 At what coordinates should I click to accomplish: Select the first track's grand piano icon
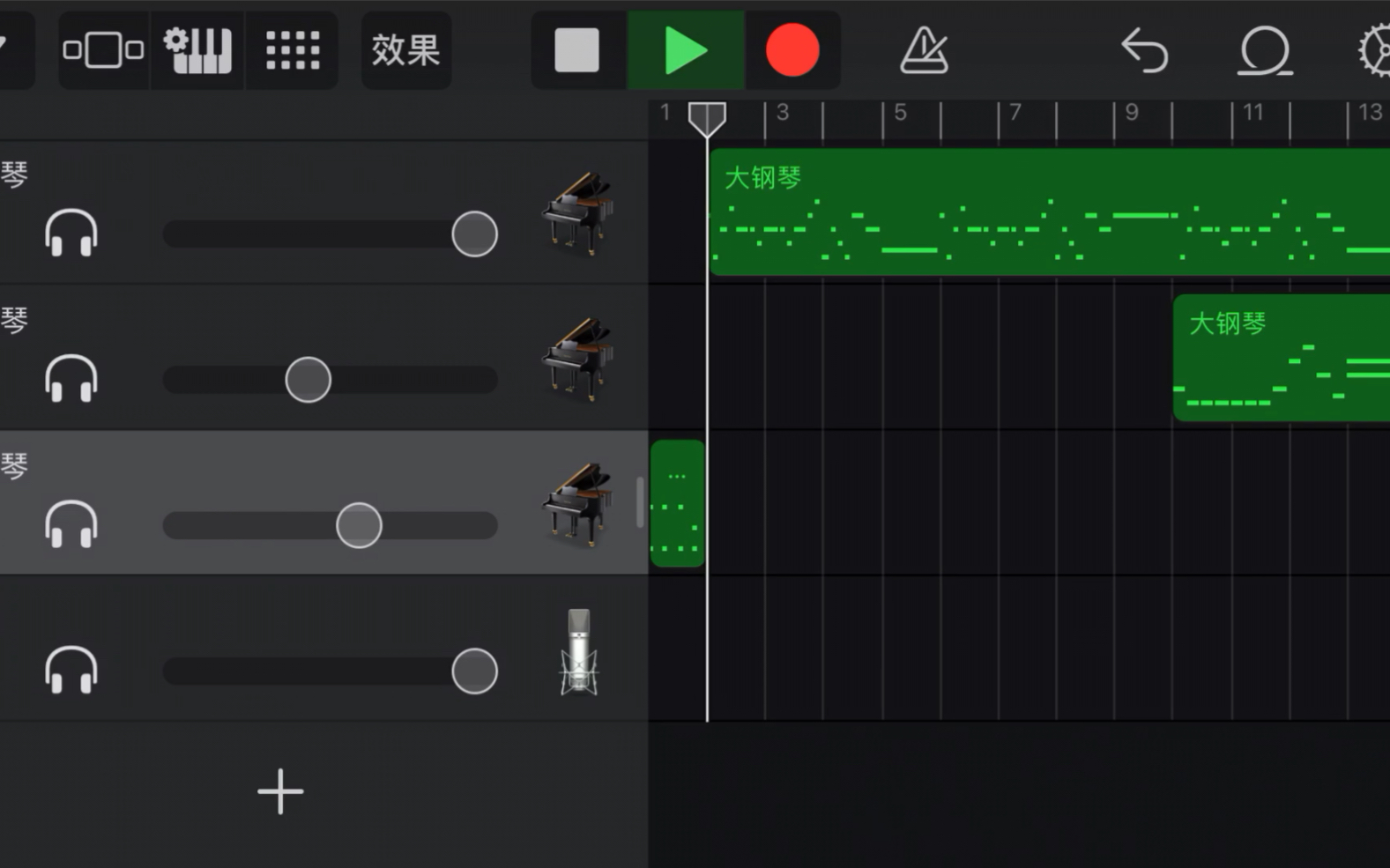pos(577,213)
